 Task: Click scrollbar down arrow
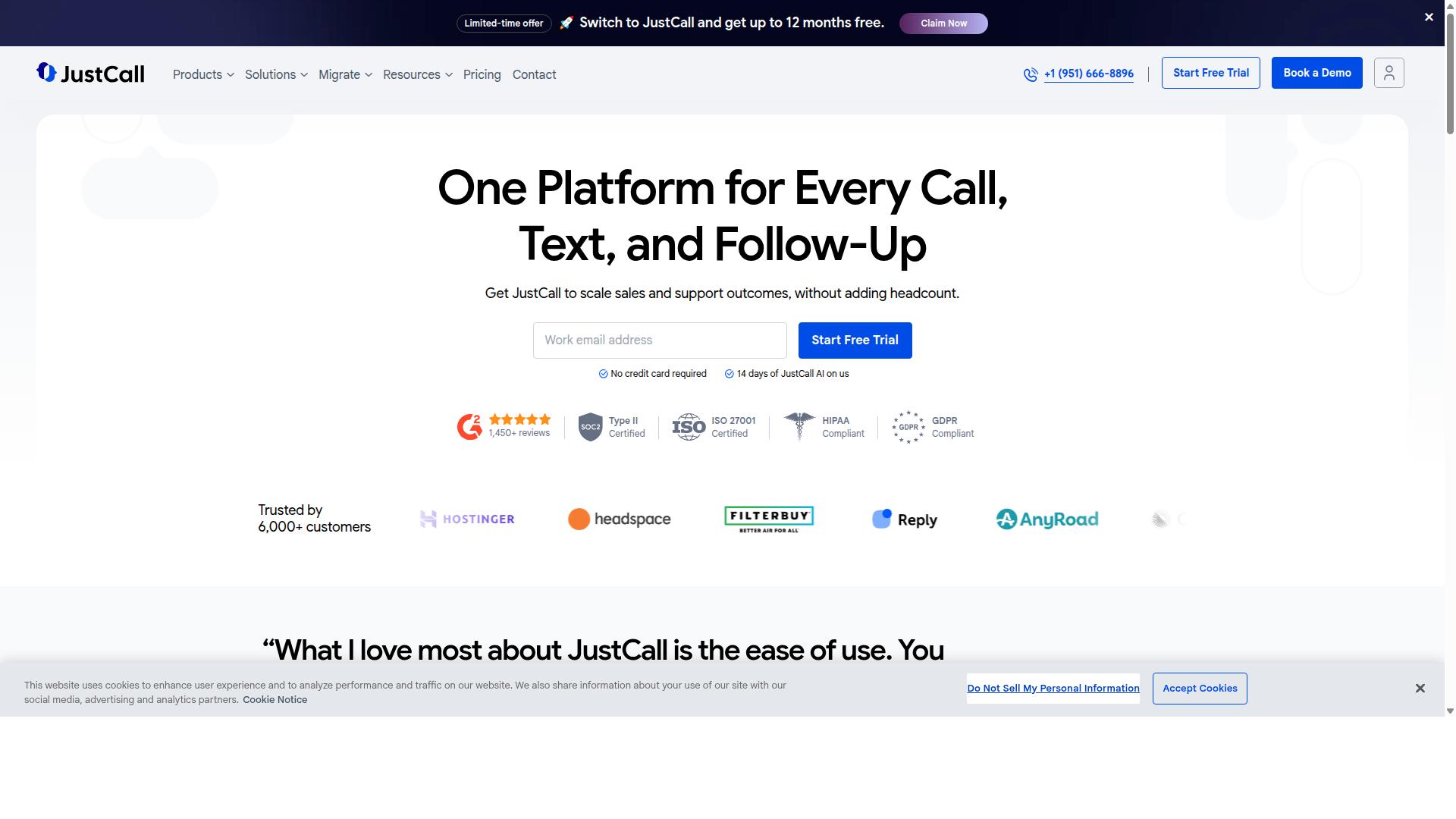(x=1450, y=711)
